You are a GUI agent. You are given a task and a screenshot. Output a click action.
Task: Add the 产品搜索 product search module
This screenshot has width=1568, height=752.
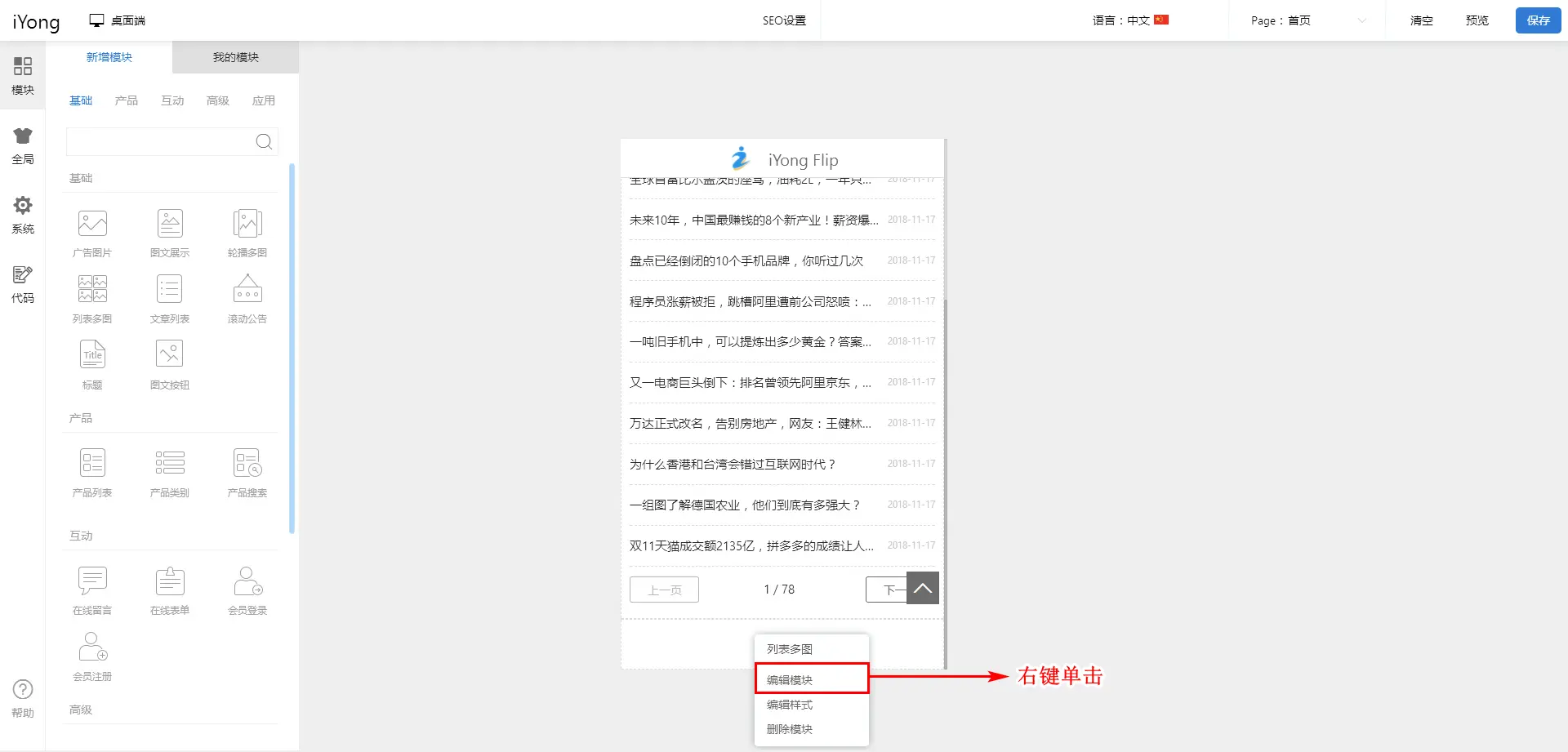(247, 464)
